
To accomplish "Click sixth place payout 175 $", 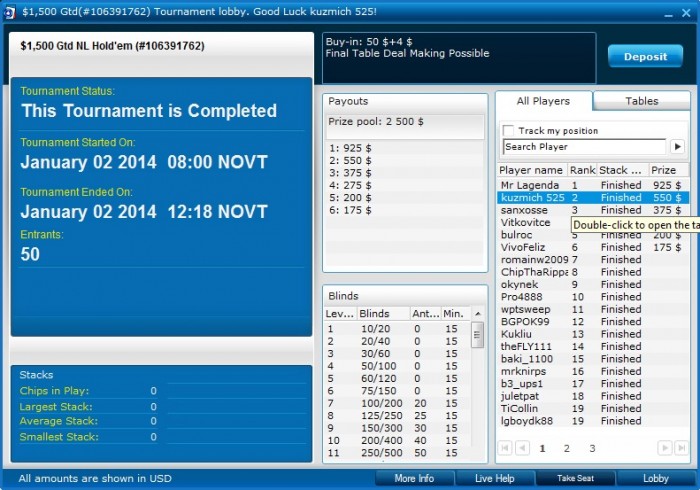I will point(350,210).
